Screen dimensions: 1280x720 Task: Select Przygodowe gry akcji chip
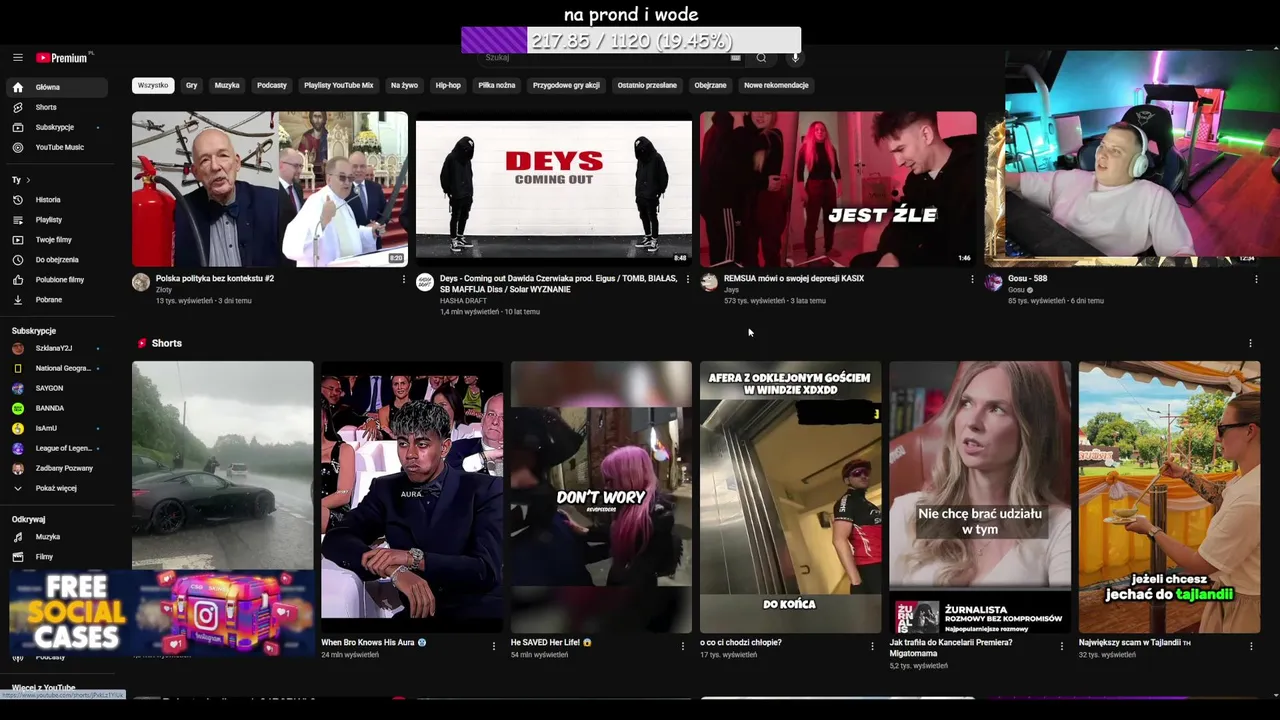click(x=566, y=85)
